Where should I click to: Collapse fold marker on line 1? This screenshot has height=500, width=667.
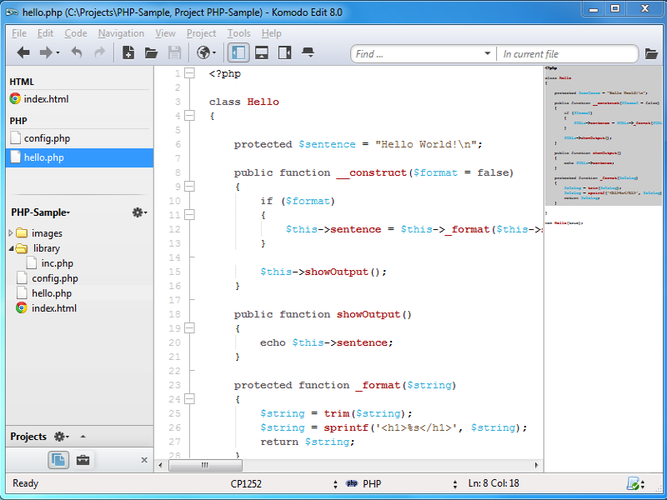189,73
